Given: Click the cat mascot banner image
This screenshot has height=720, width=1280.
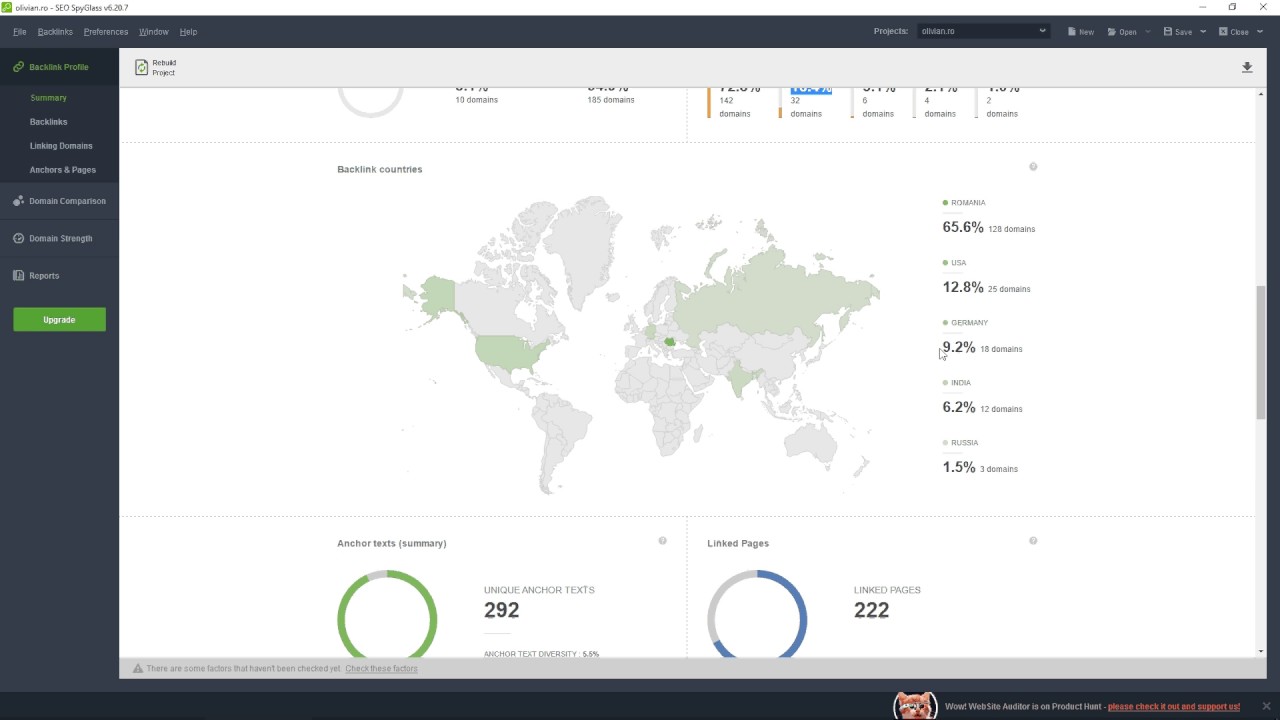Looking at the screenshot, I should (915, 705).
